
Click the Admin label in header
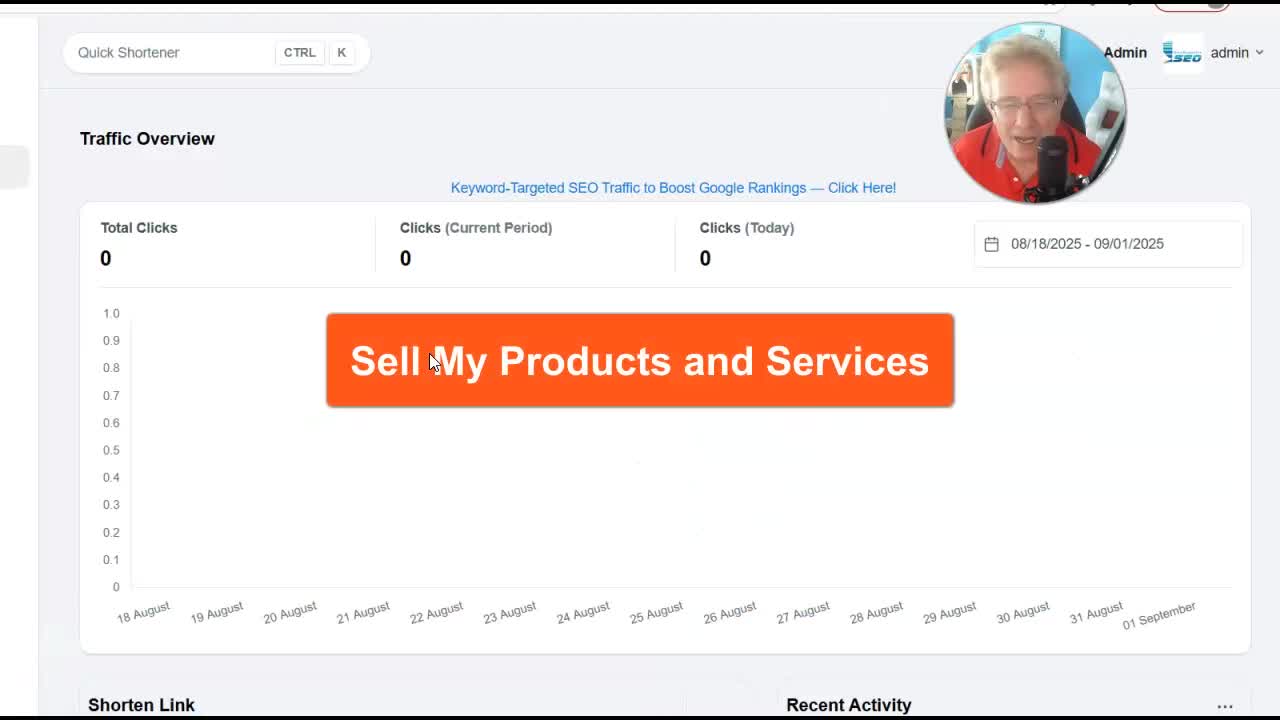[1125, 53]
